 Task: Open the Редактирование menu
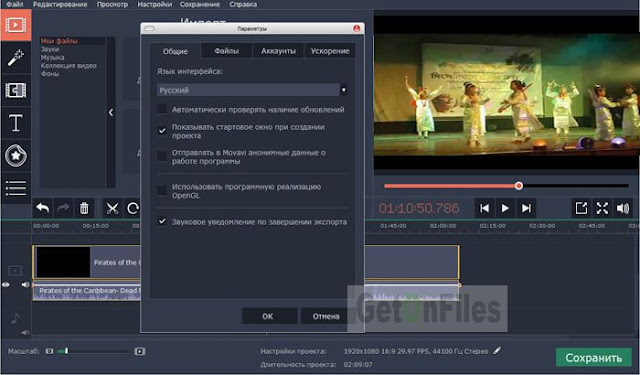pos(60,4)
